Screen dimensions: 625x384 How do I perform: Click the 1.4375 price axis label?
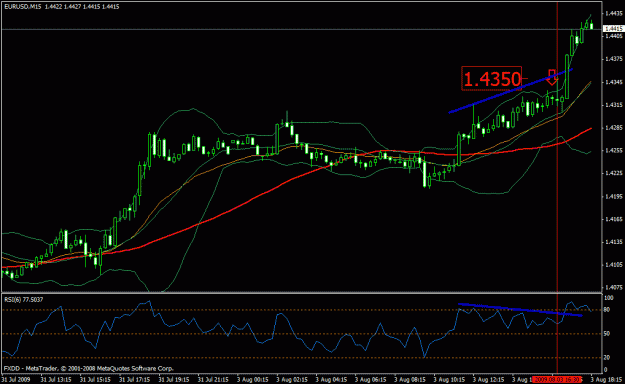[613, 59]
